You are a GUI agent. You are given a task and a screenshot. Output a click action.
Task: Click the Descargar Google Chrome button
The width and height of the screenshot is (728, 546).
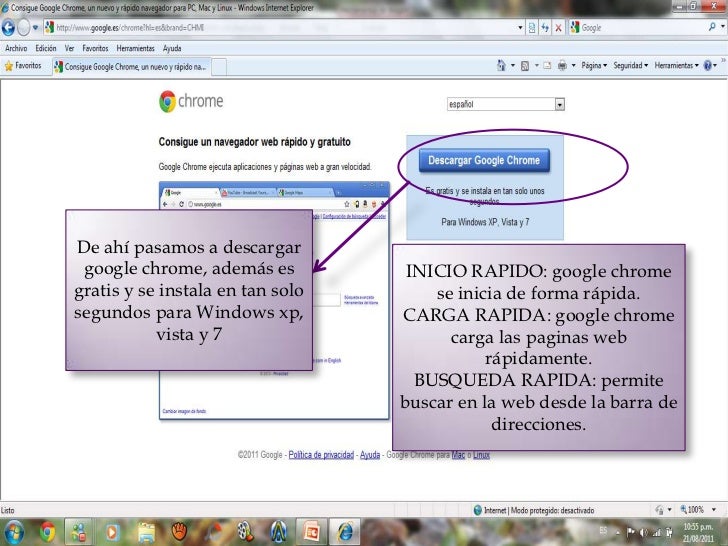point(484,161)
